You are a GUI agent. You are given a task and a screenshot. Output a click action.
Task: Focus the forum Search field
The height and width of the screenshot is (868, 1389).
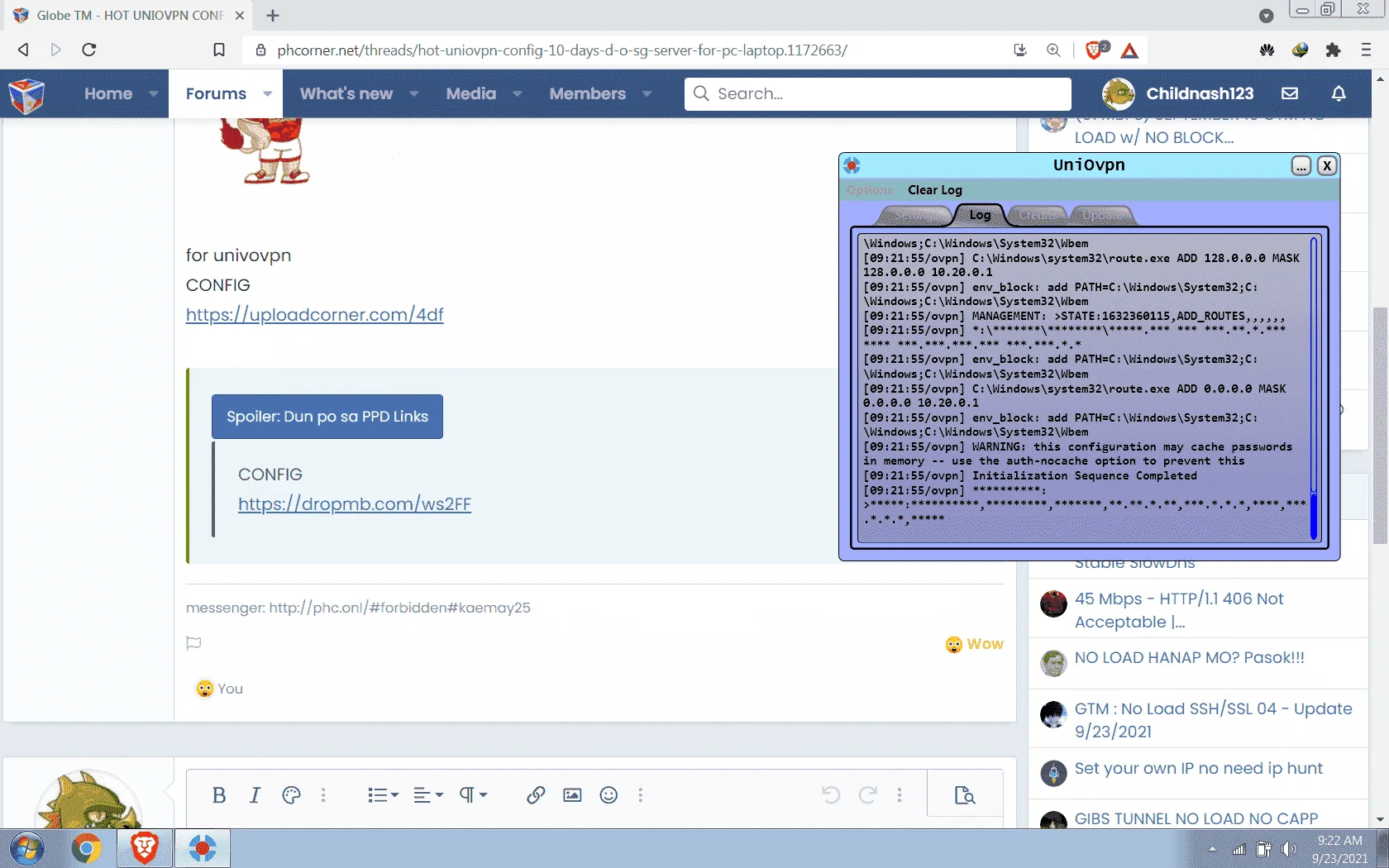point(878,93)
